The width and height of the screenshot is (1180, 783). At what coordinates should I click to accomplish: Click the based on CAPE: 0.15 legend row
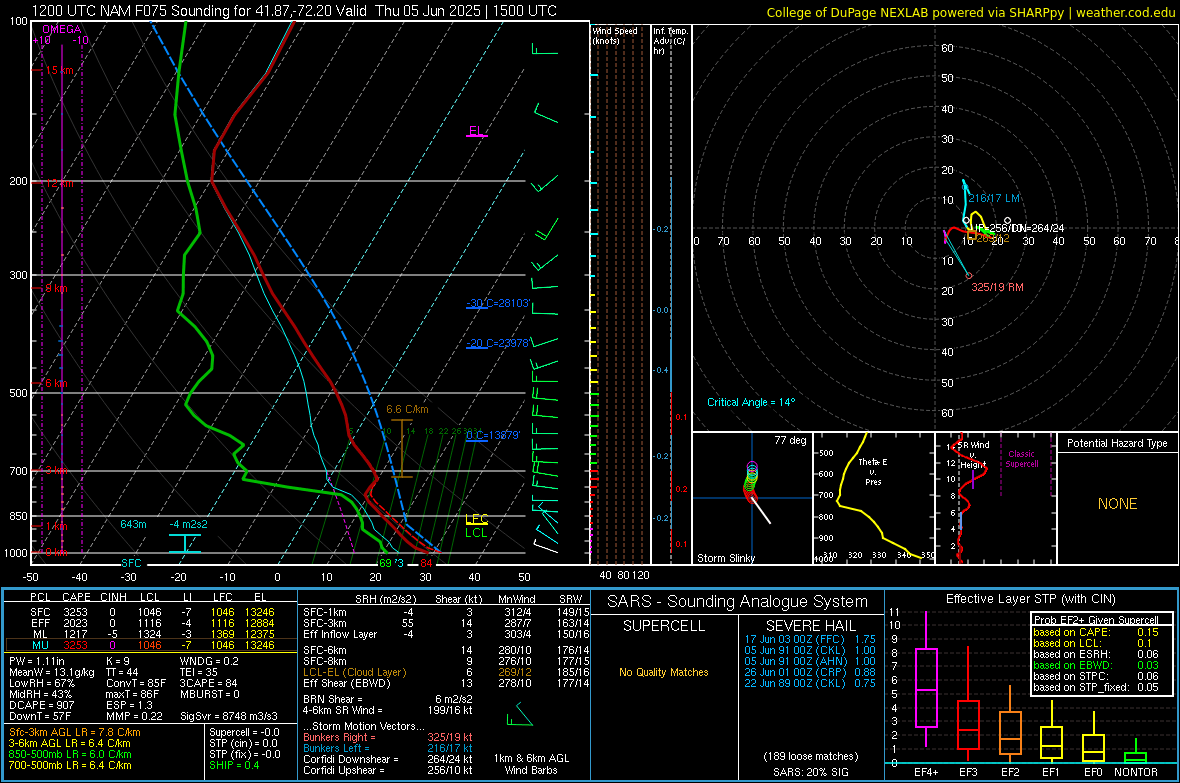point(1096,632)
